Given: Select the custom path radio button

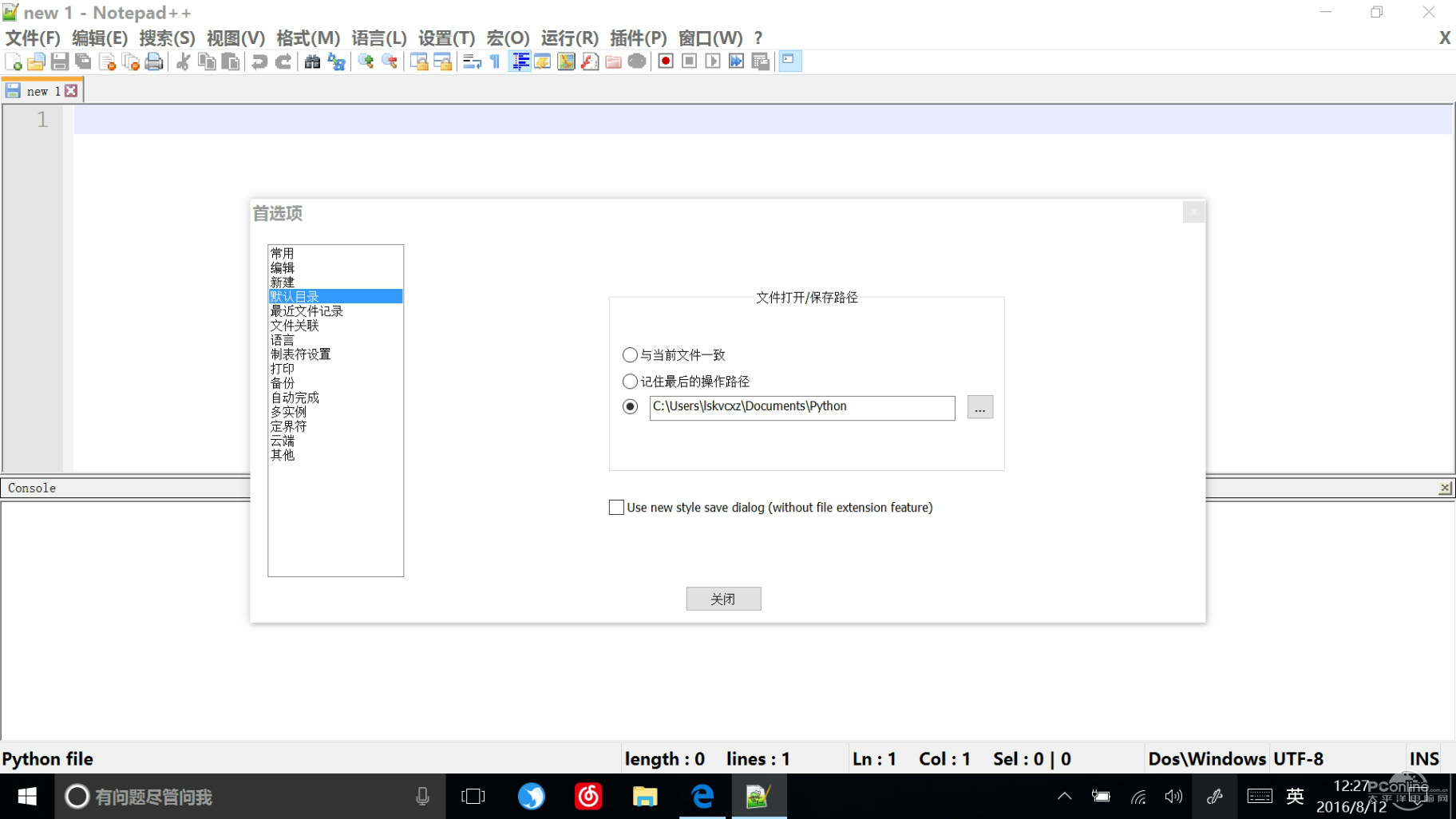Looking at the screenshot, I should [630, 407].
